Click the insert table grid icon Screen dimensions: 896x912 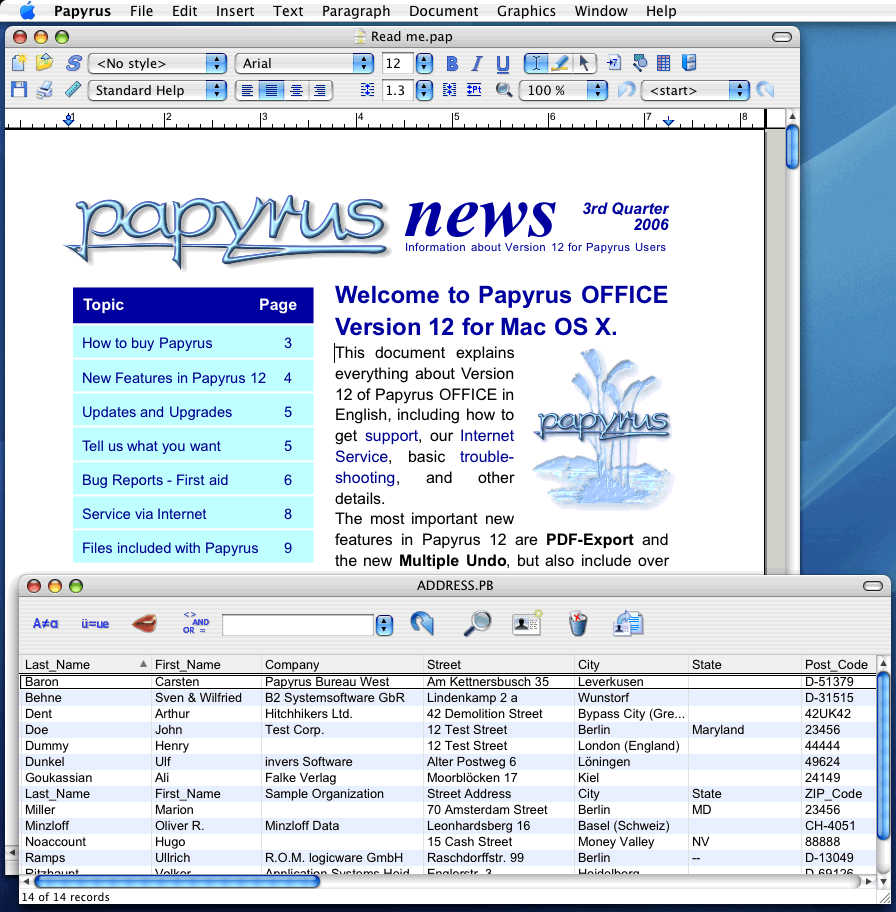tap(663, 63)
